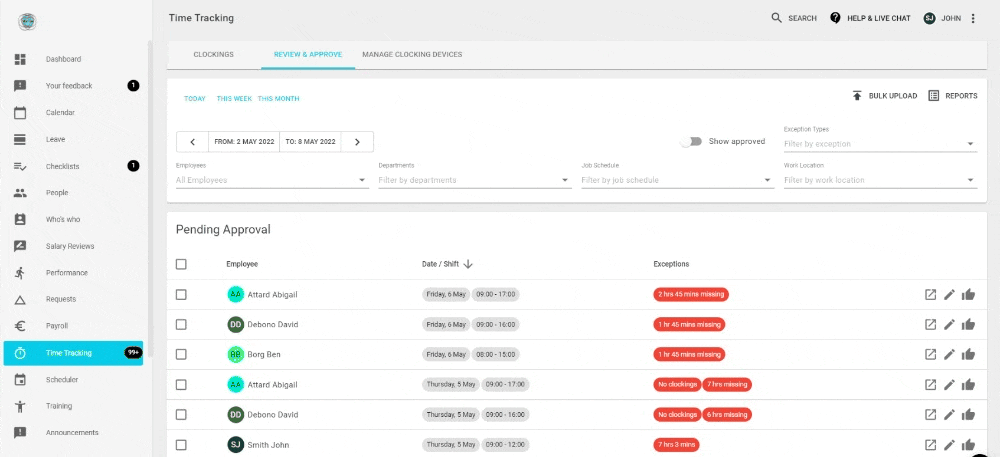Open the three-dot user menu
Viewport: 1000px width, 457px height.
point(973,18)
